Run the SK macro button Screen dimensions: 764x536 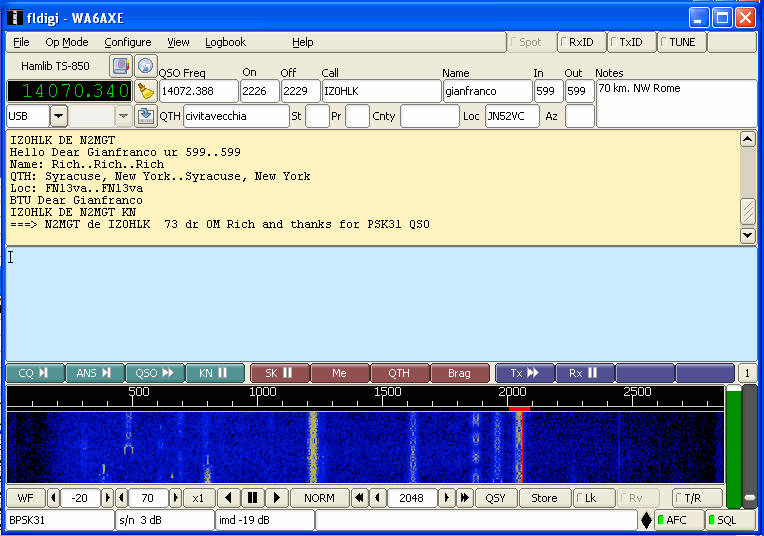tap(280, 373)
